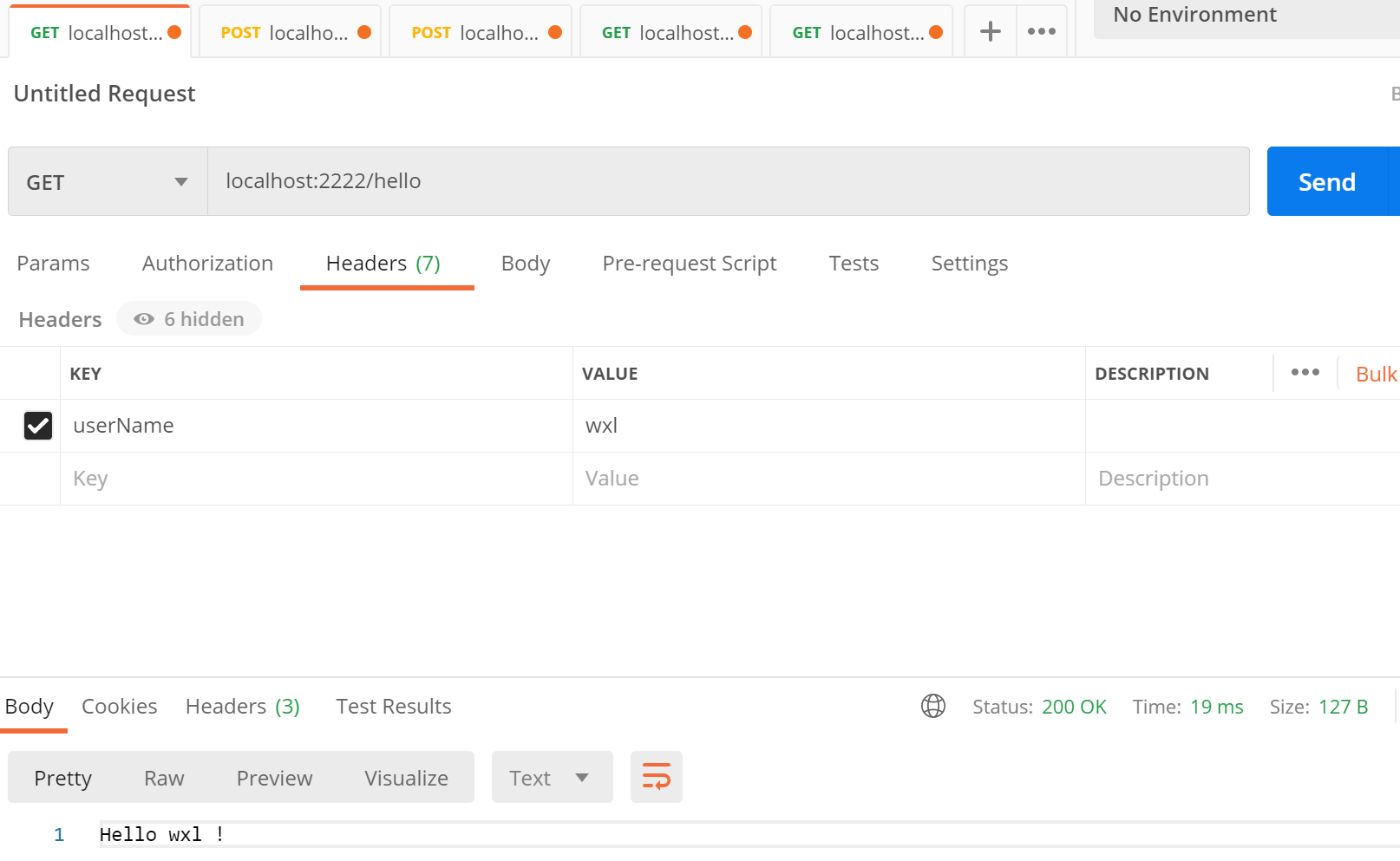Click the blue Send button
Image resolution: width=1400 pixels, height=861 pixels.
click(1326, 181)
